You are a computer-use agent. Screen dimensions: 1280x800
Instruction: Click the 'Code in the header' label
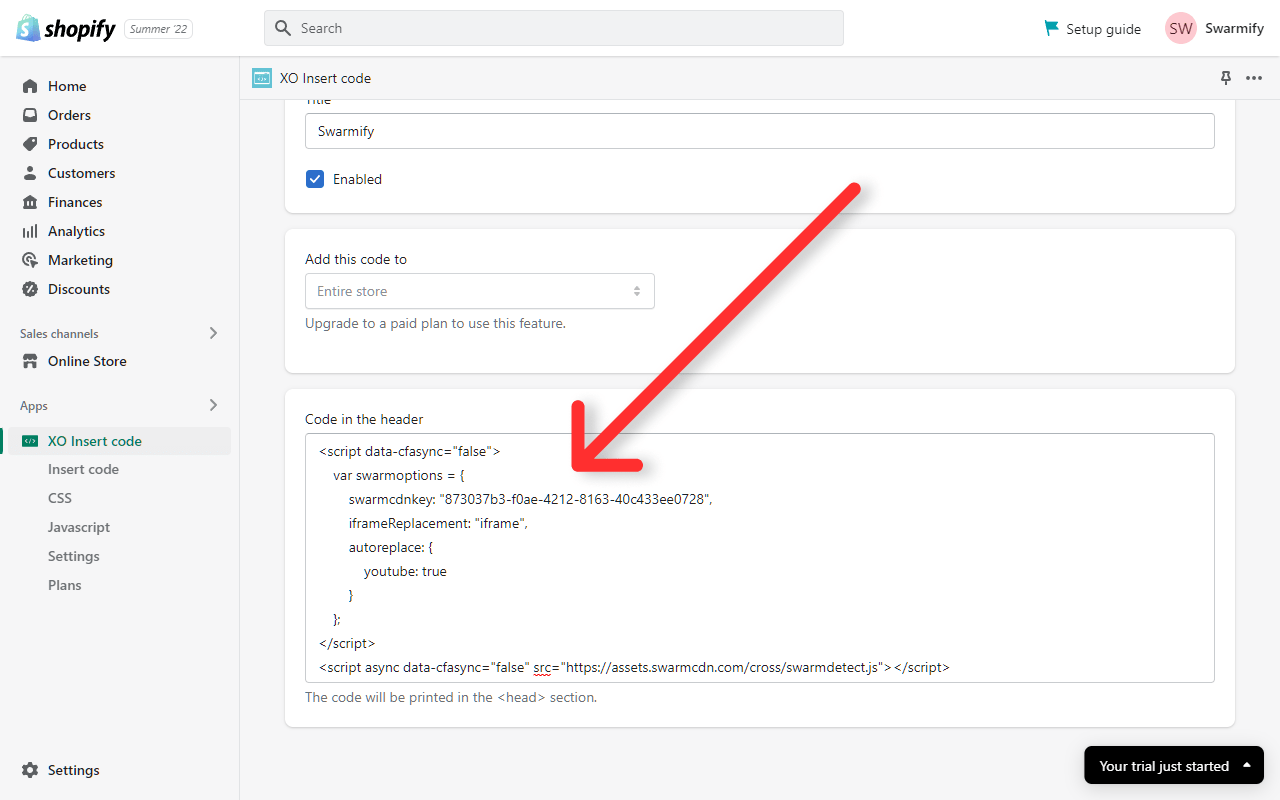[x=364, y=419]
